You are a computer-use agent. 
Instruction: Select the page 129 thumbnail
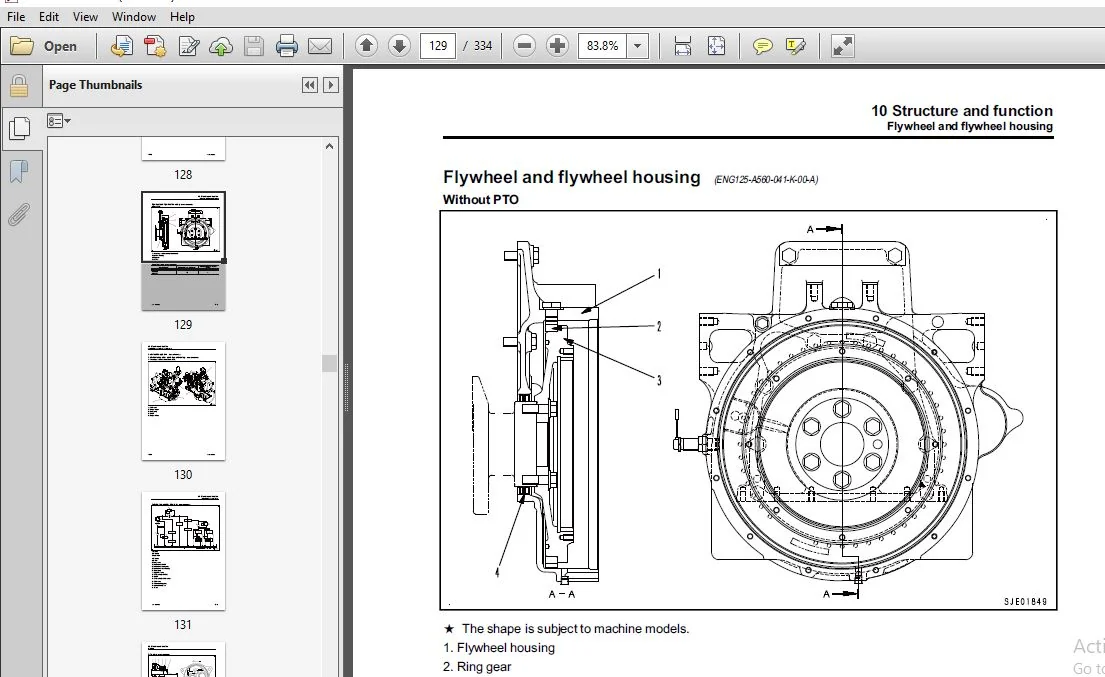coord(183,251)
